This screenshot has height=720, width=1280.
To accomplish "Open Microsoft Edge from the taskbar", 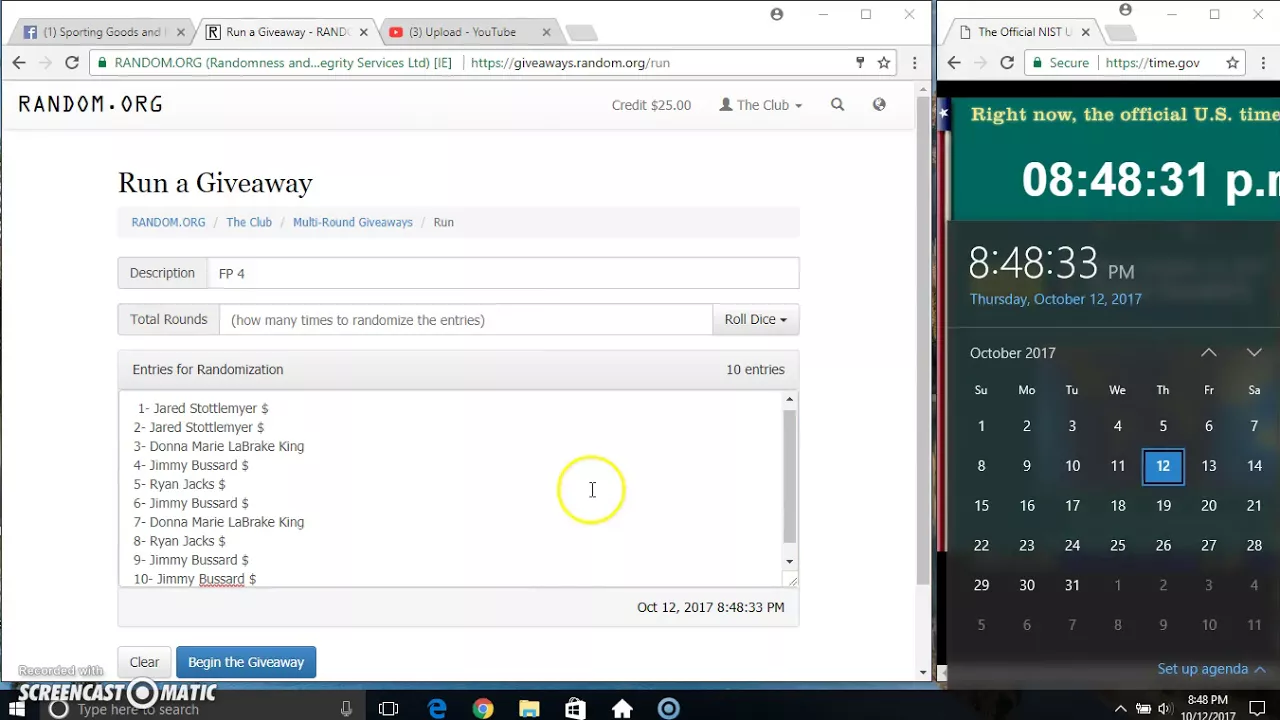I will [x=437, y=709].
